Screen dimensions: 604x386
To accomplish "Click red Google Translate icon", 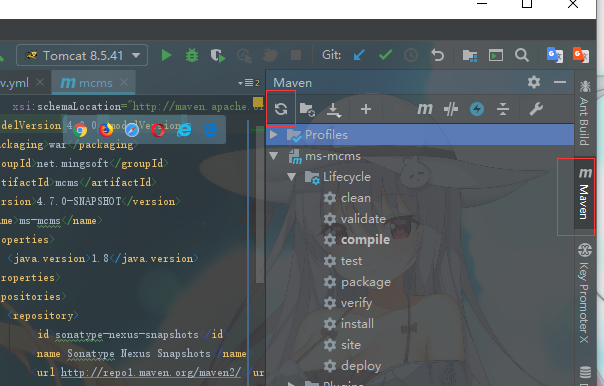I will [581, 55].
